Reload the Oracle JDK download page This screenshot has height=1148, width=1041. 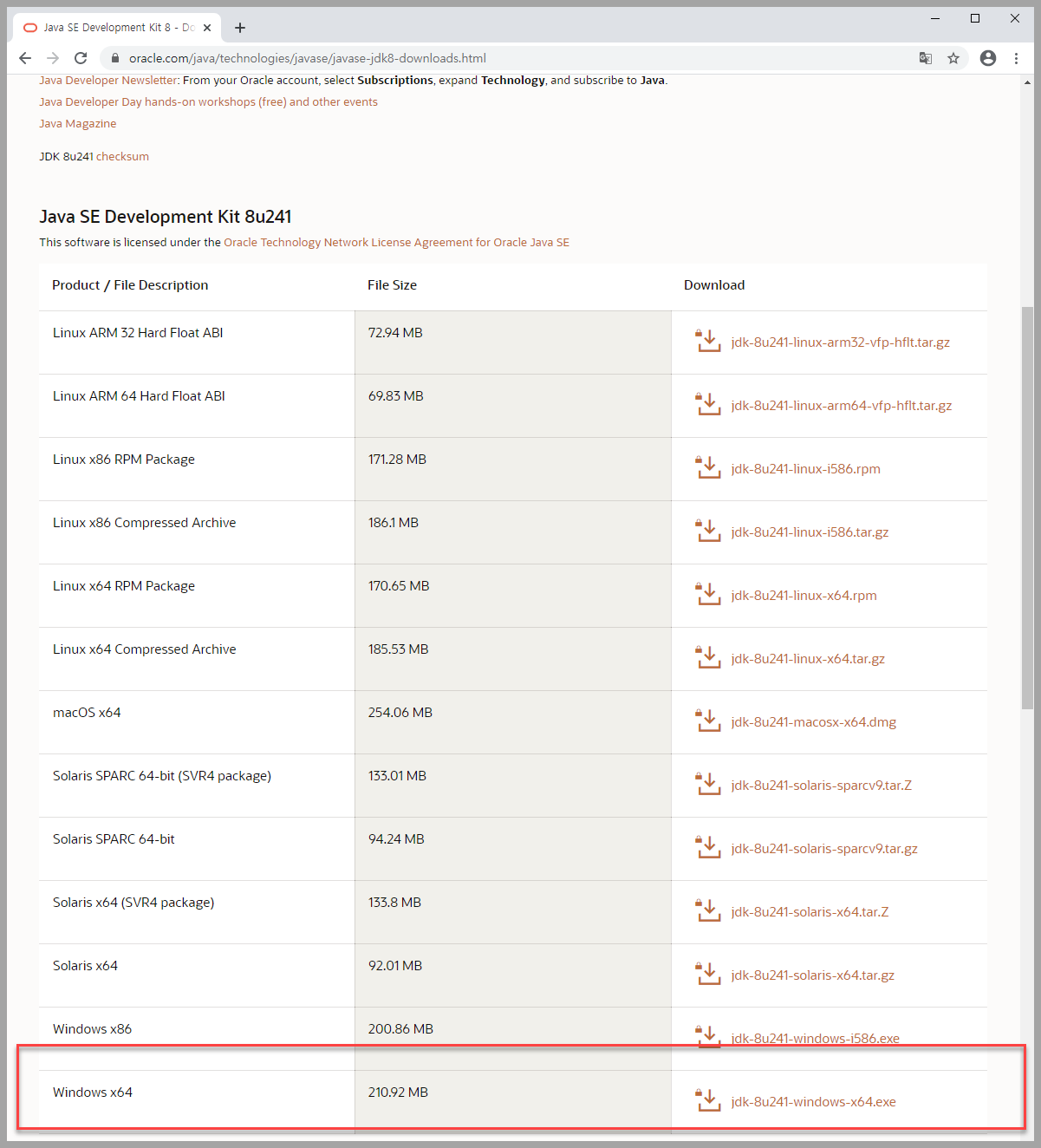click(81, 58)
